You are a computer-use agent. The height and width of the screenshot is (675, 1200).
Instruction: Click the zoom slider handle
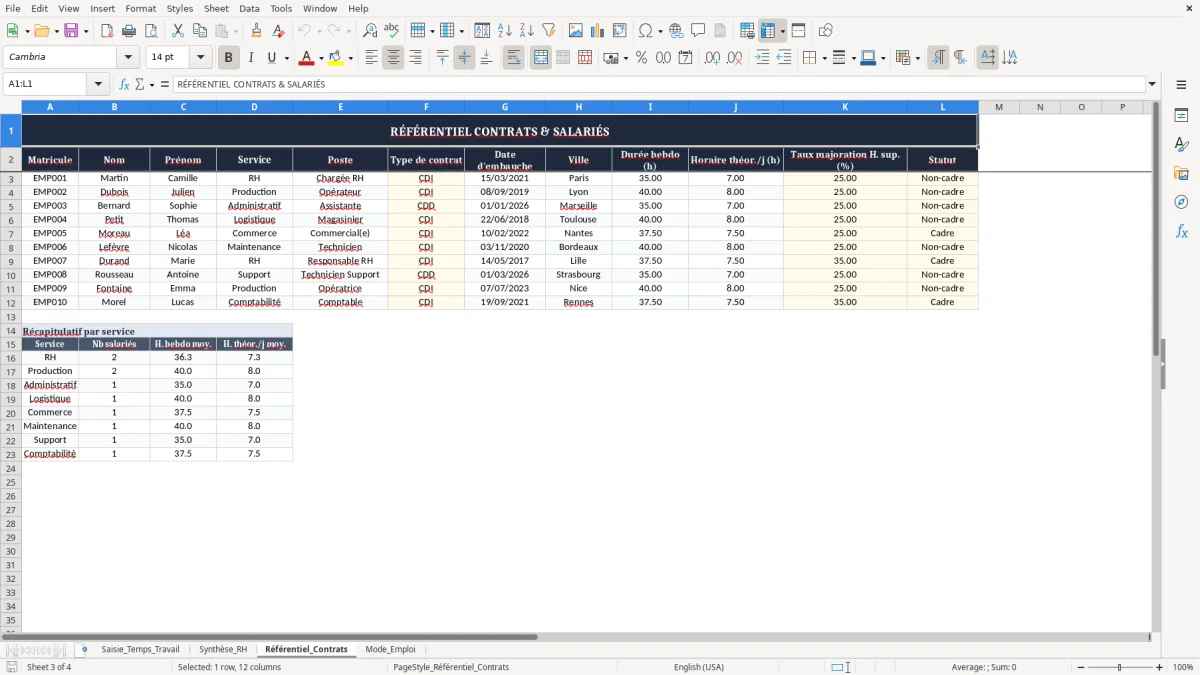coord(1120,667)
